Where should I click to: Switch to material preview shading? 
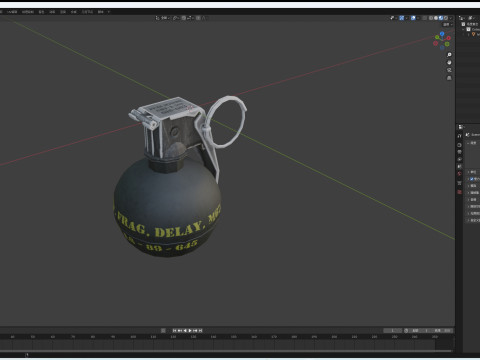point(441,18)
